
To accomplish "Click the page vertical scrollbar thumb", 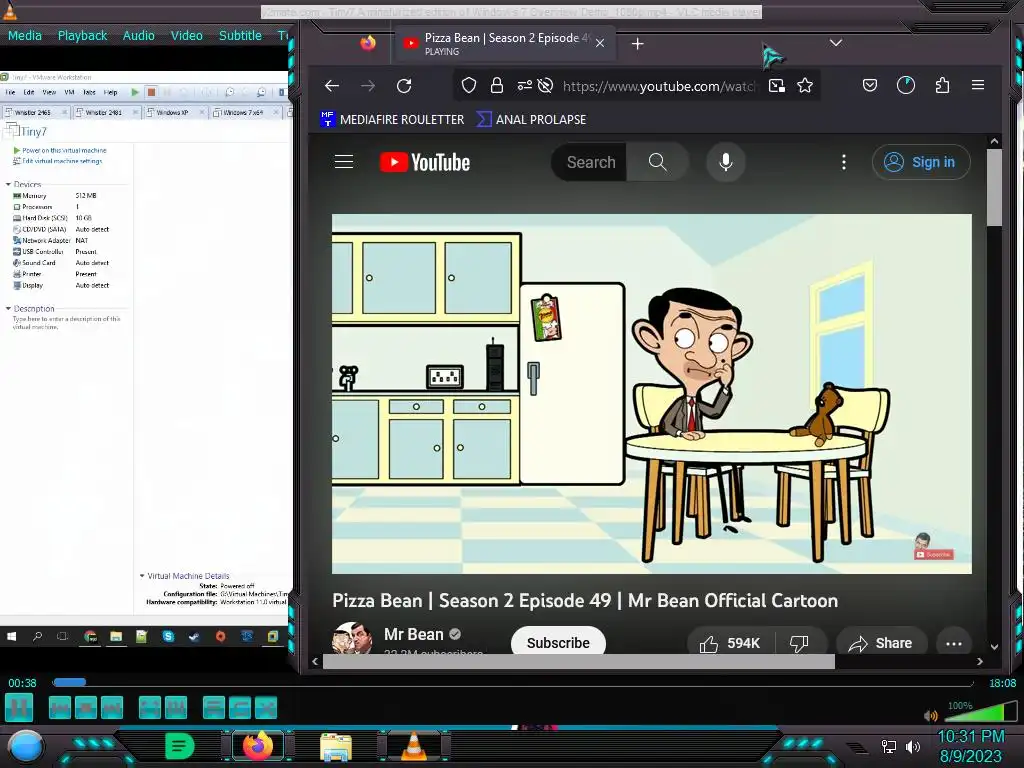I will (994, 187).
